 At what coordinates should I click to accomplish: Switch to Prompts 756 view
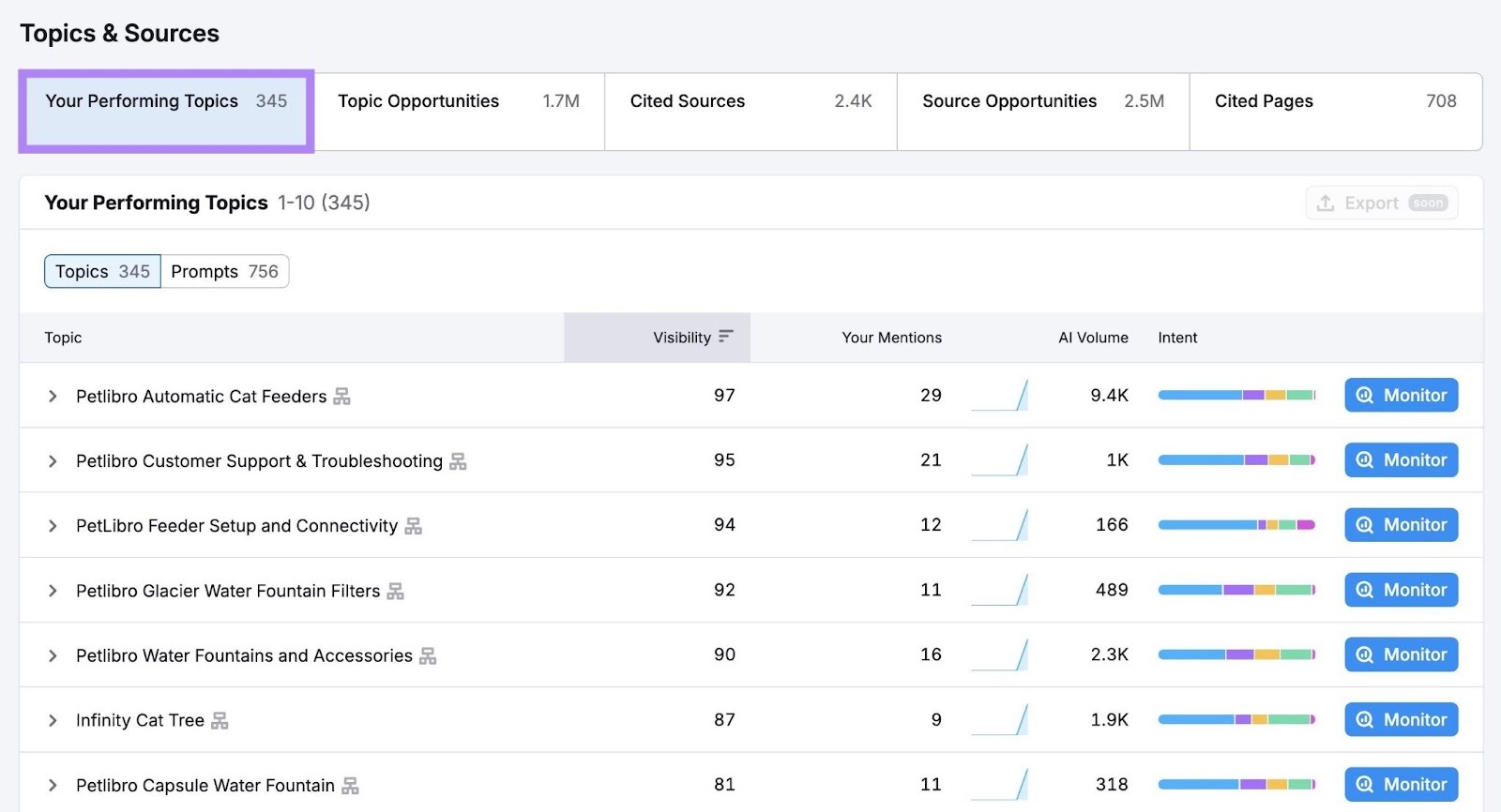click(x=224, y=272)
